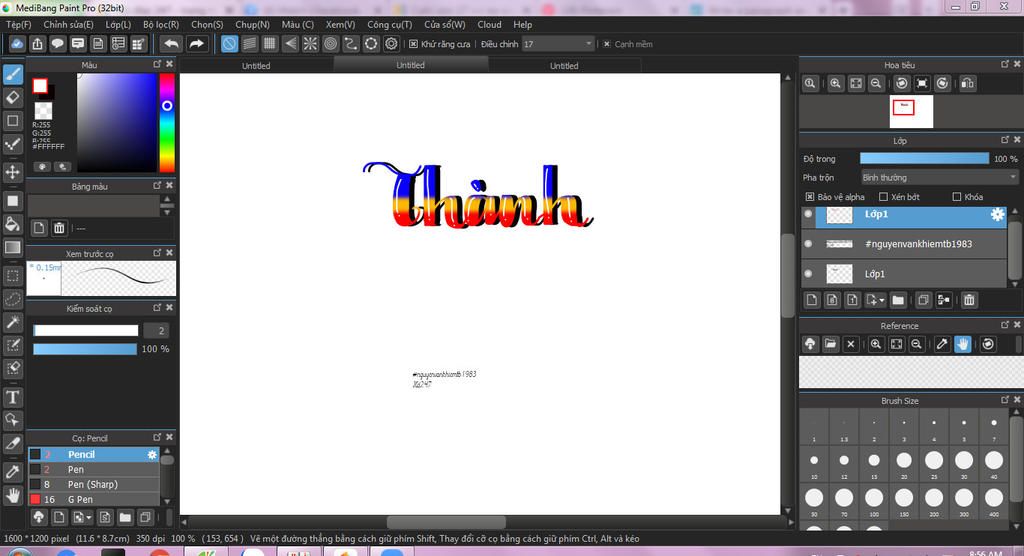1024x556 pixels.
Task: Click the Undo arrow
Action: point(171,44)
